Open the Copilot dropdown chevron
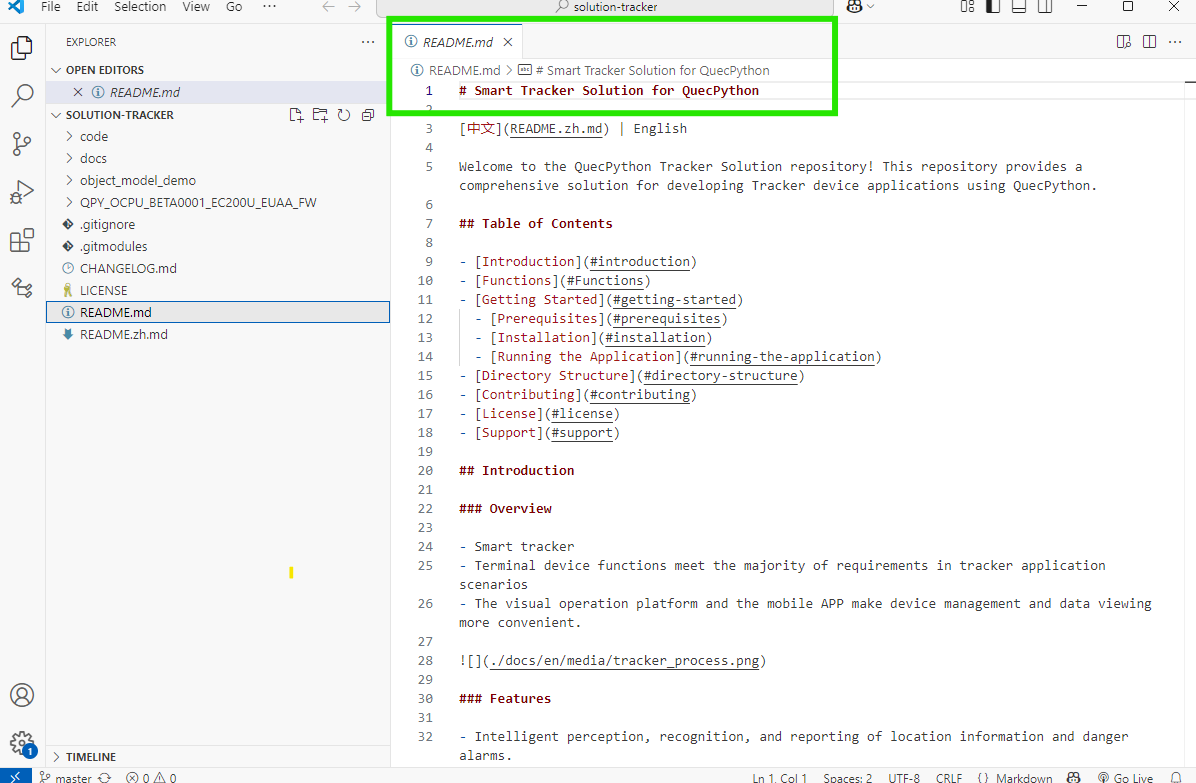Screen dimensions: 1196x783 pyautogui.click(x=870, y=7)
